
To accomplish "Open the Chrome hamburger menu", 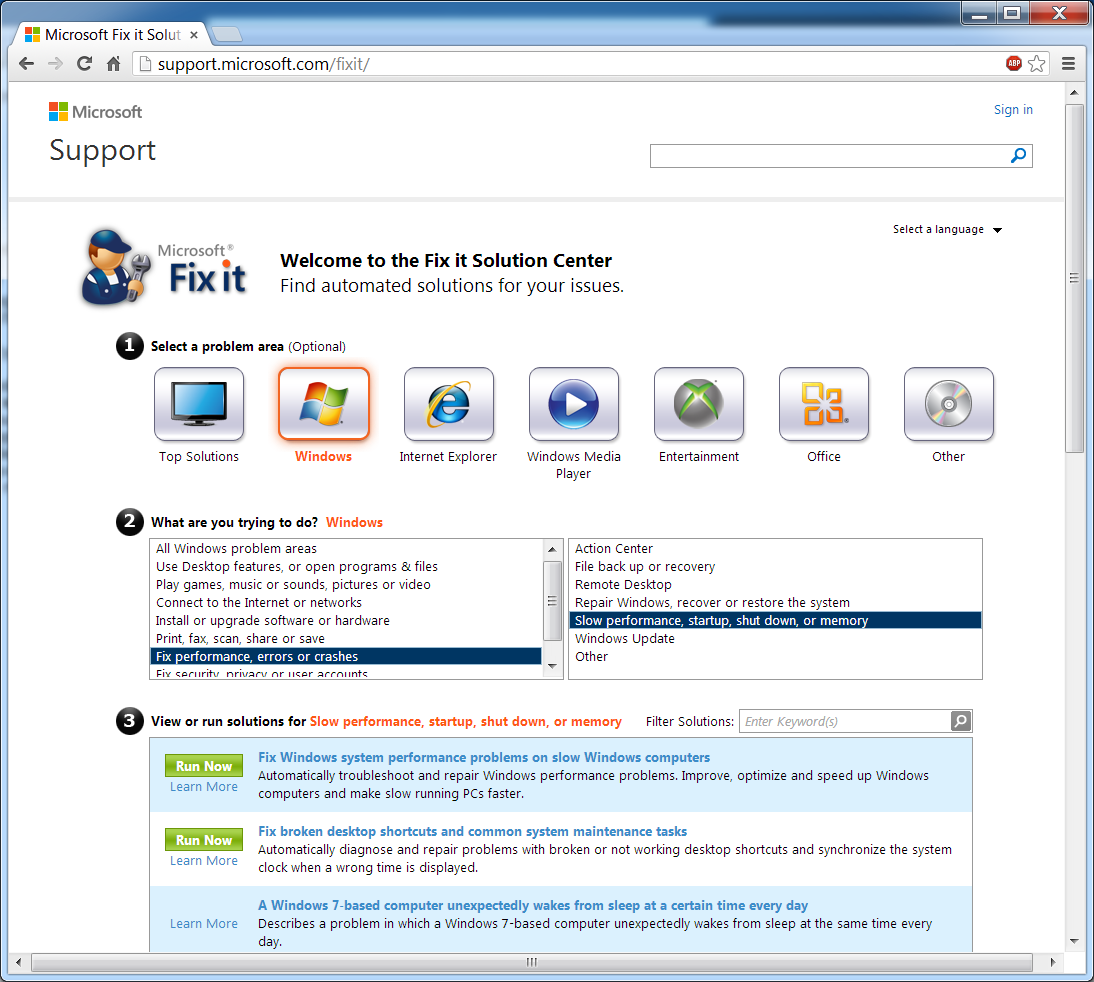I will coord(1068,64).
